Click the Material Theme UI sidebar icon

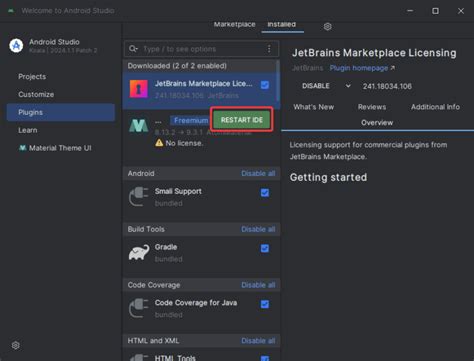22,148
